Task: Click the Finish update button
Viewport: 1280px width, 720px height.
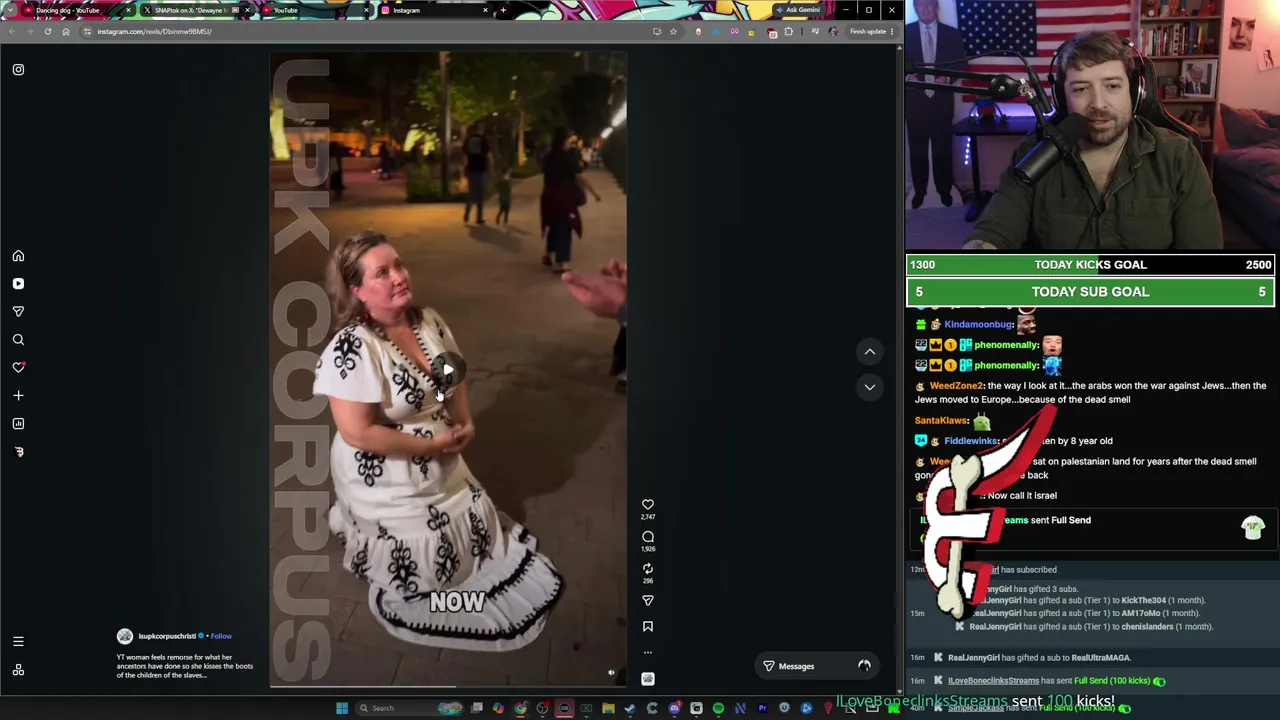Action: 870,31
